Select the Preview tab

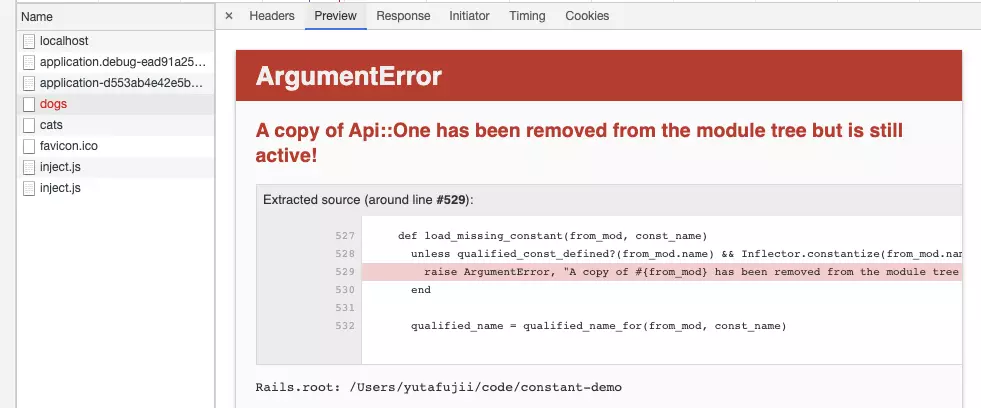335,16
